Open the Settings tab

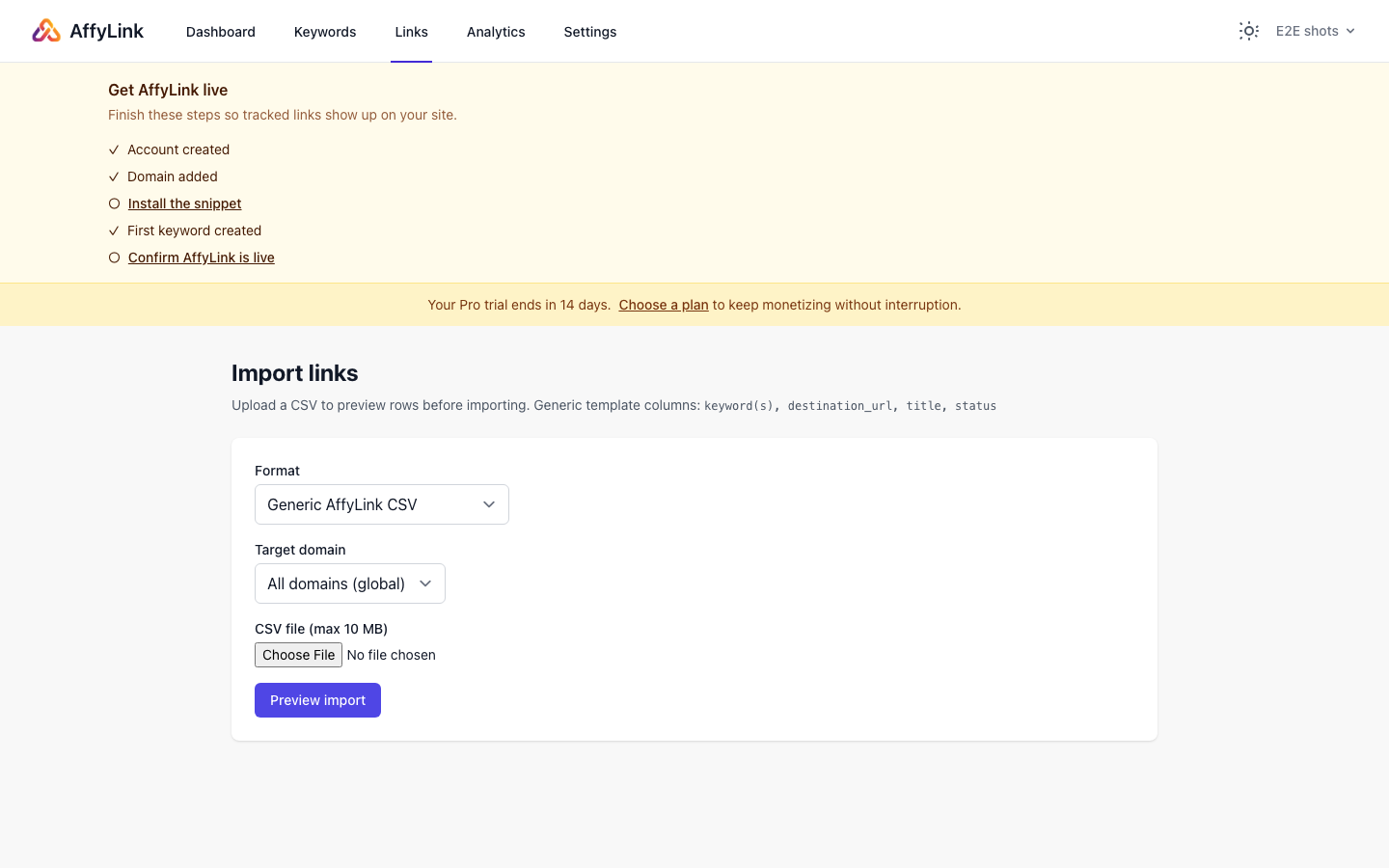coord(590,32)
